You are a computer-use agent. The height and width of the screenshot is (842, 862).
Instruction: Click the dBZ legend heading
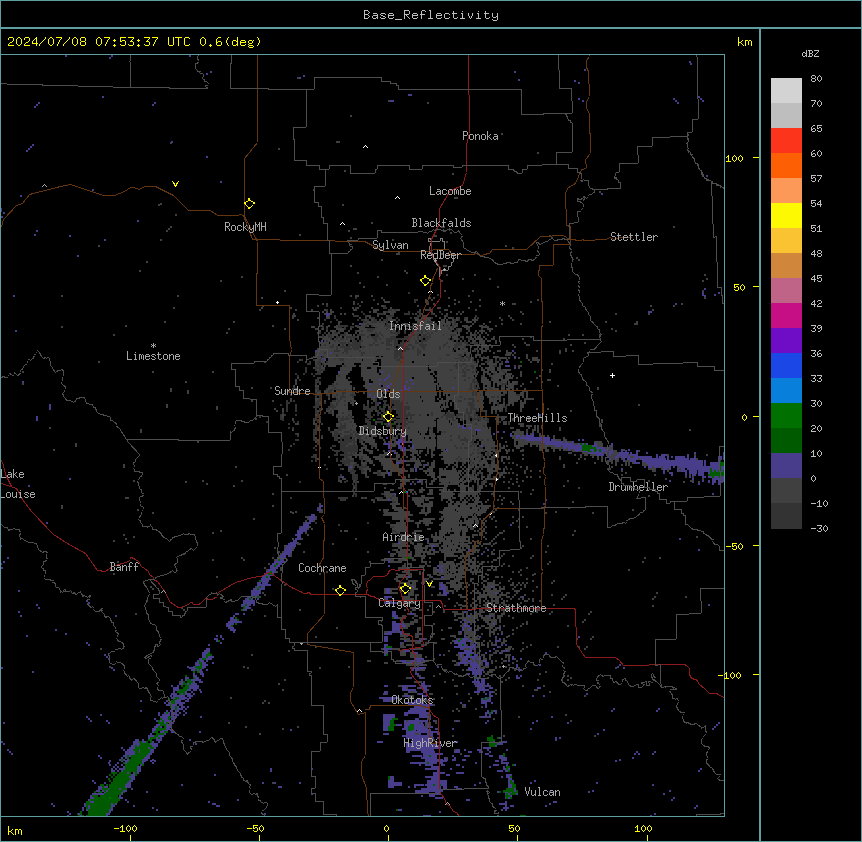pos(810,54)
